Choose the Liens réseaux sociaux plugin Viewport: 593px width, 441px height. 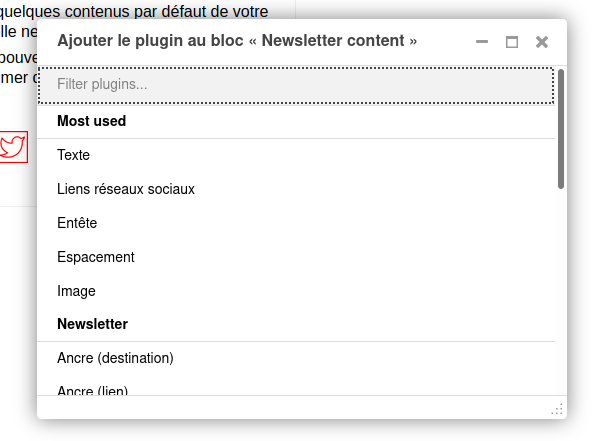tap(296, 189)
